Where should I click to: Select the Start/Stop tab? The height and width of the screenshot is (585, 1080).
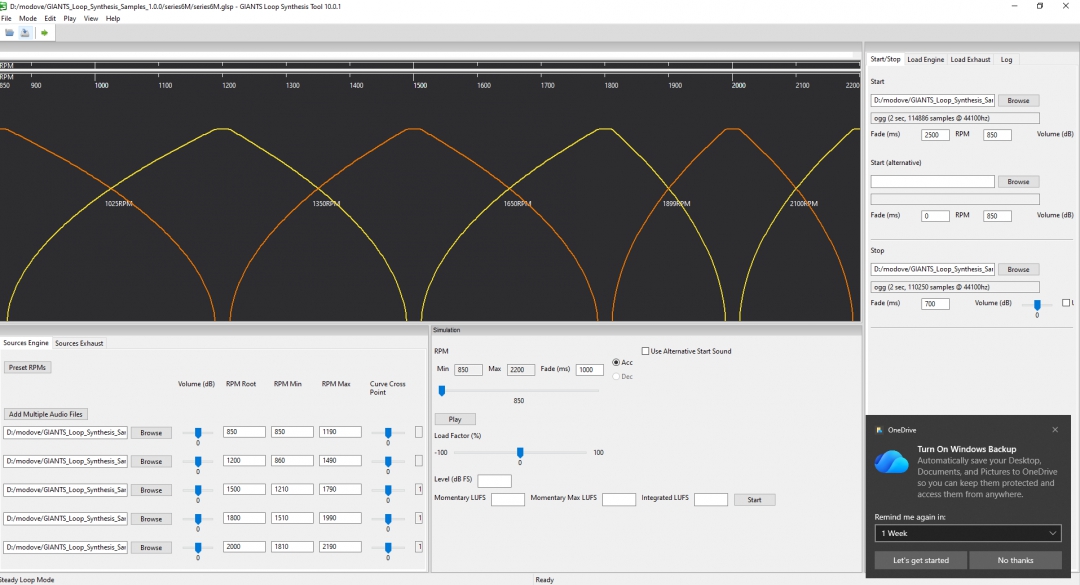coord(885,59)
